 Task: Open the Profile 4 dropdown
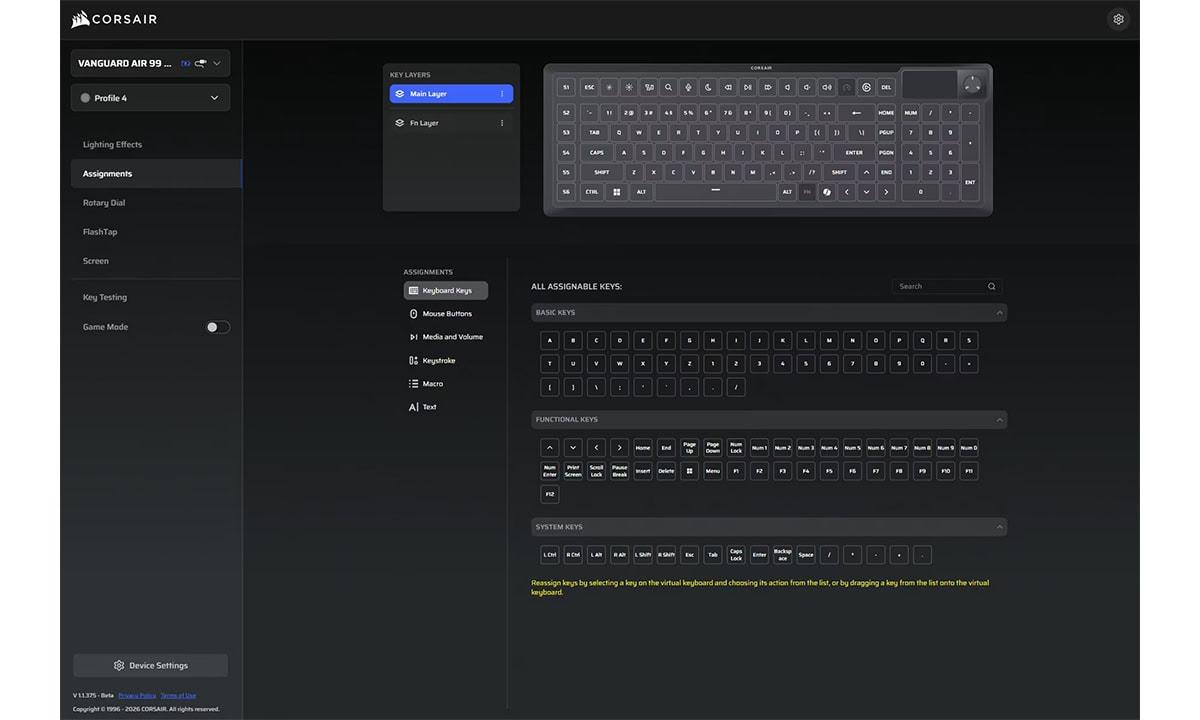[150, 98]
